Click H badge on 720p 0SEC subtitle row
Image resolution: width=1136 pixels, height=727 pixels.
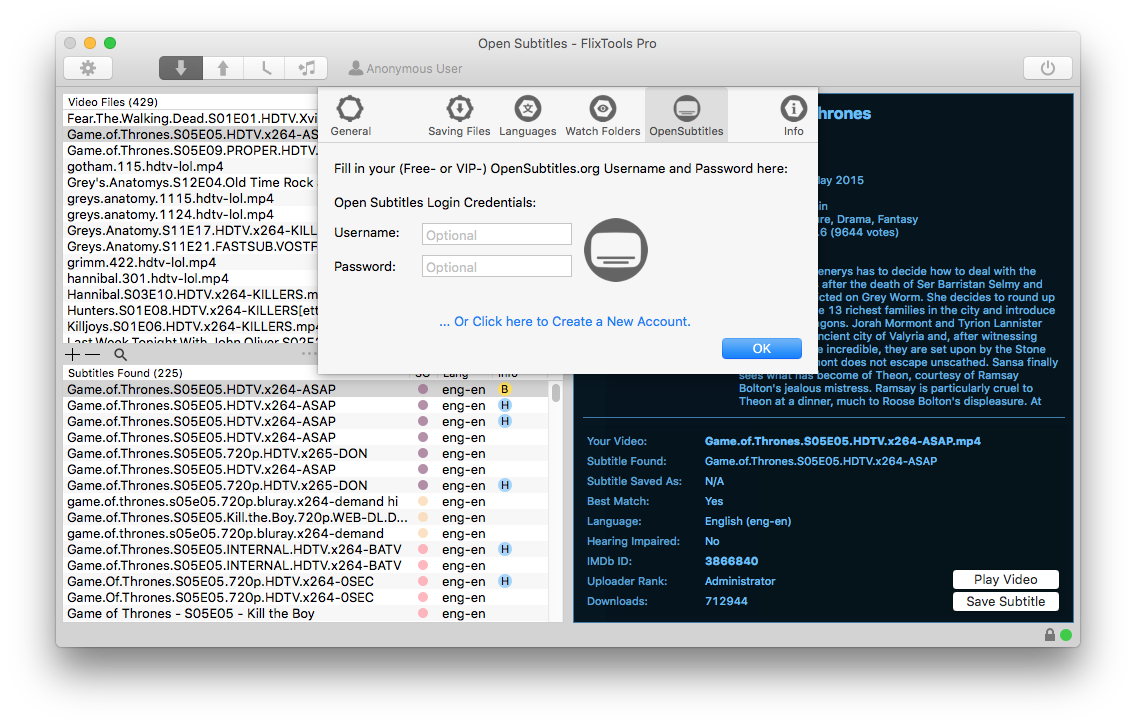pos(505,581)
